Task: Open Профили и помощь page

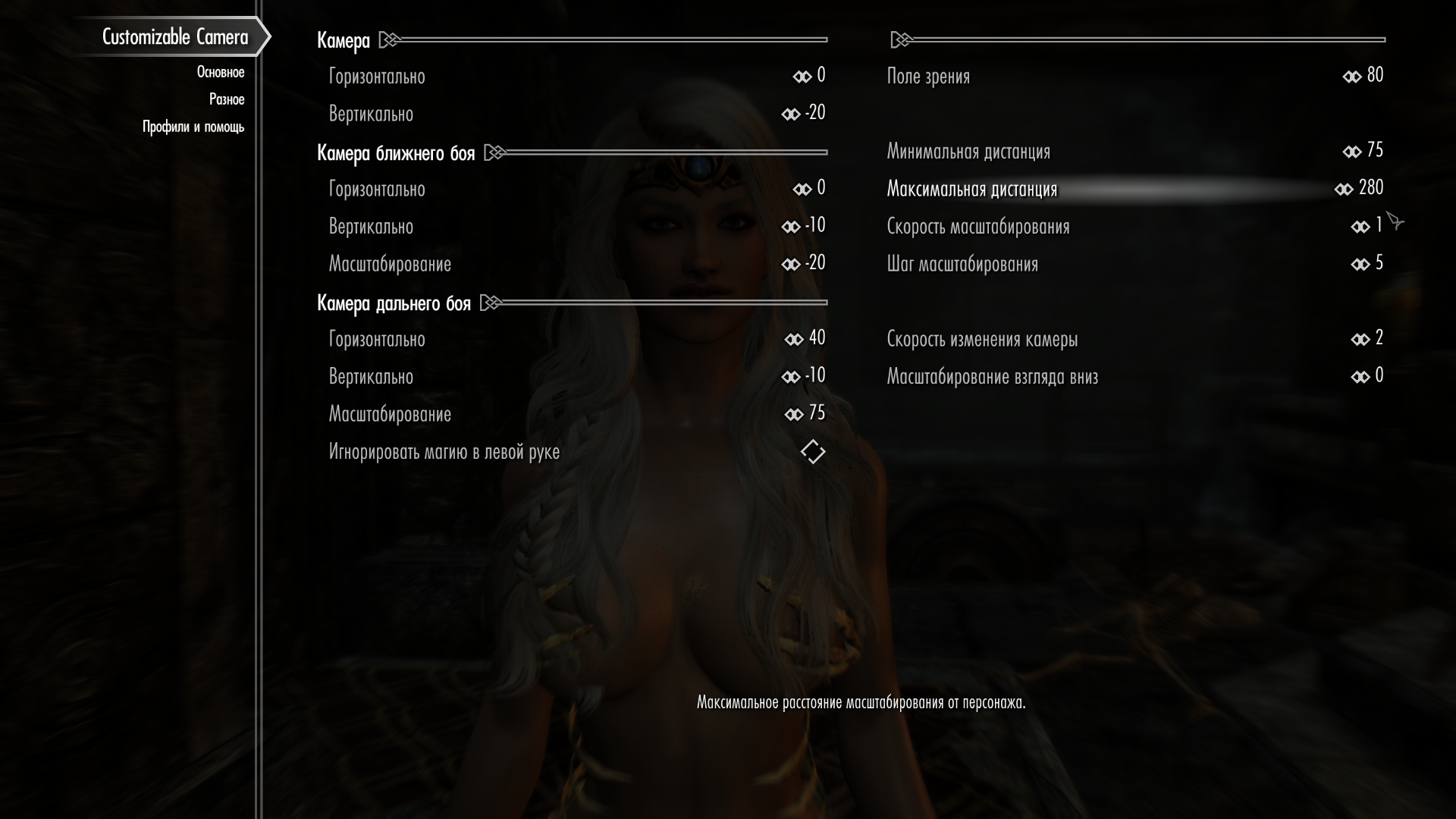Action: tap(193, 127)
